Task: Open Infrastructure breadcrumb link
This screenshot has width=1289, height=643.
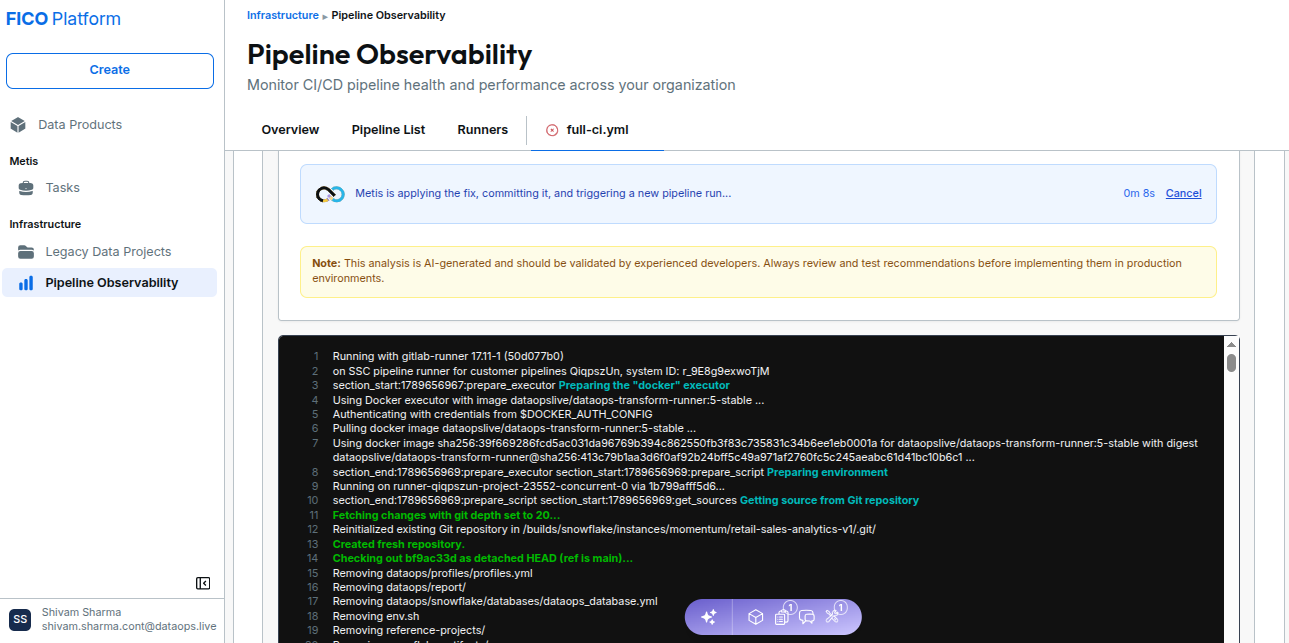Action: tap(284, 15)
